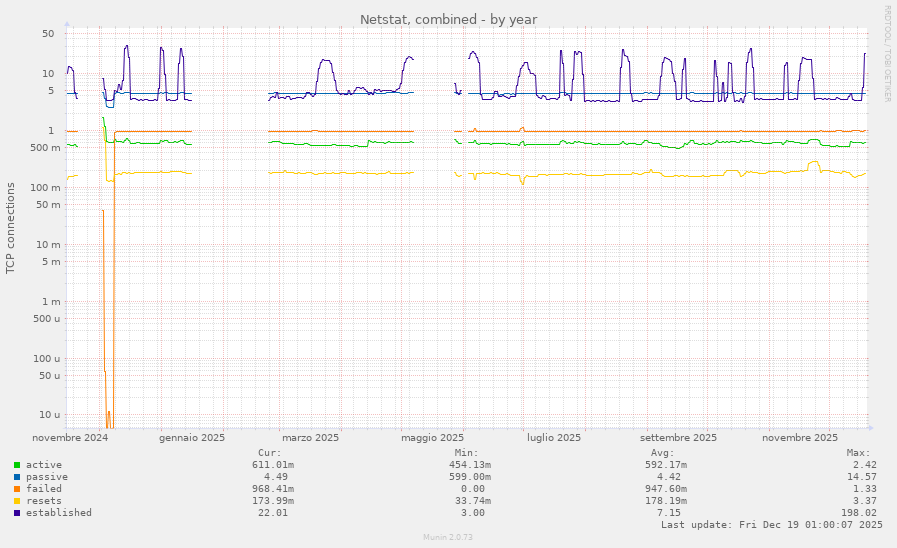Click the 'resets' legend label
Viewport: 897px width, 548px height.
point(43,501)
